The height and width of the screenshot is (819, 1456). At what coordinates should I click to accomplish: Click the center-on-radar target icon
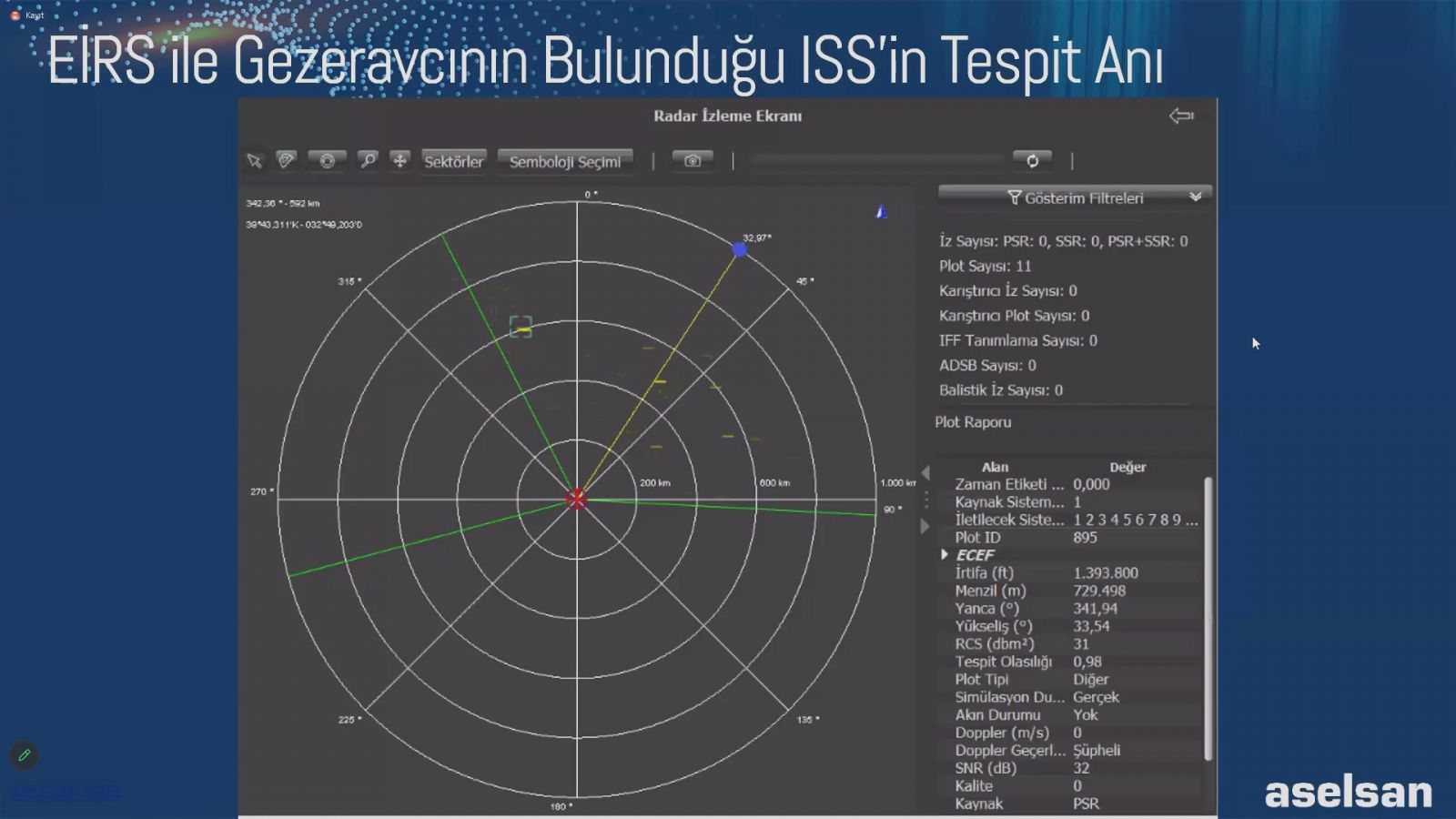(327, 161)
